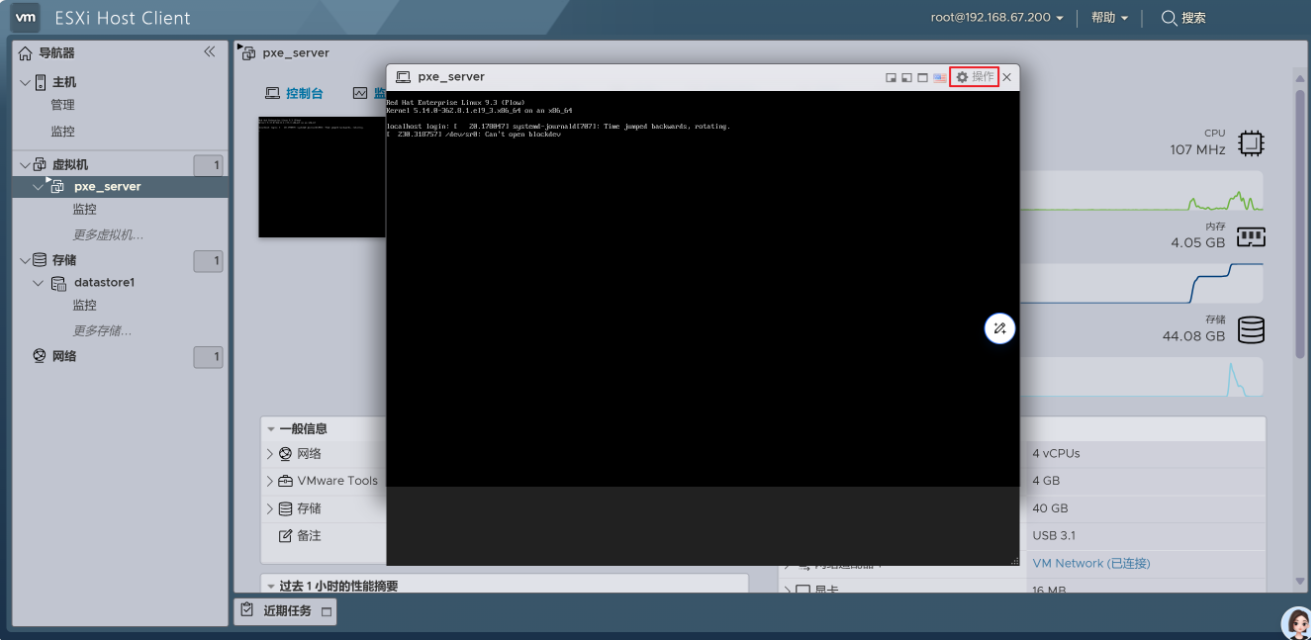Image resolution: width=1311 pixels, height=640 pixels.
Task: Expand the 存储 row in 一般信息
Action: 270,508
